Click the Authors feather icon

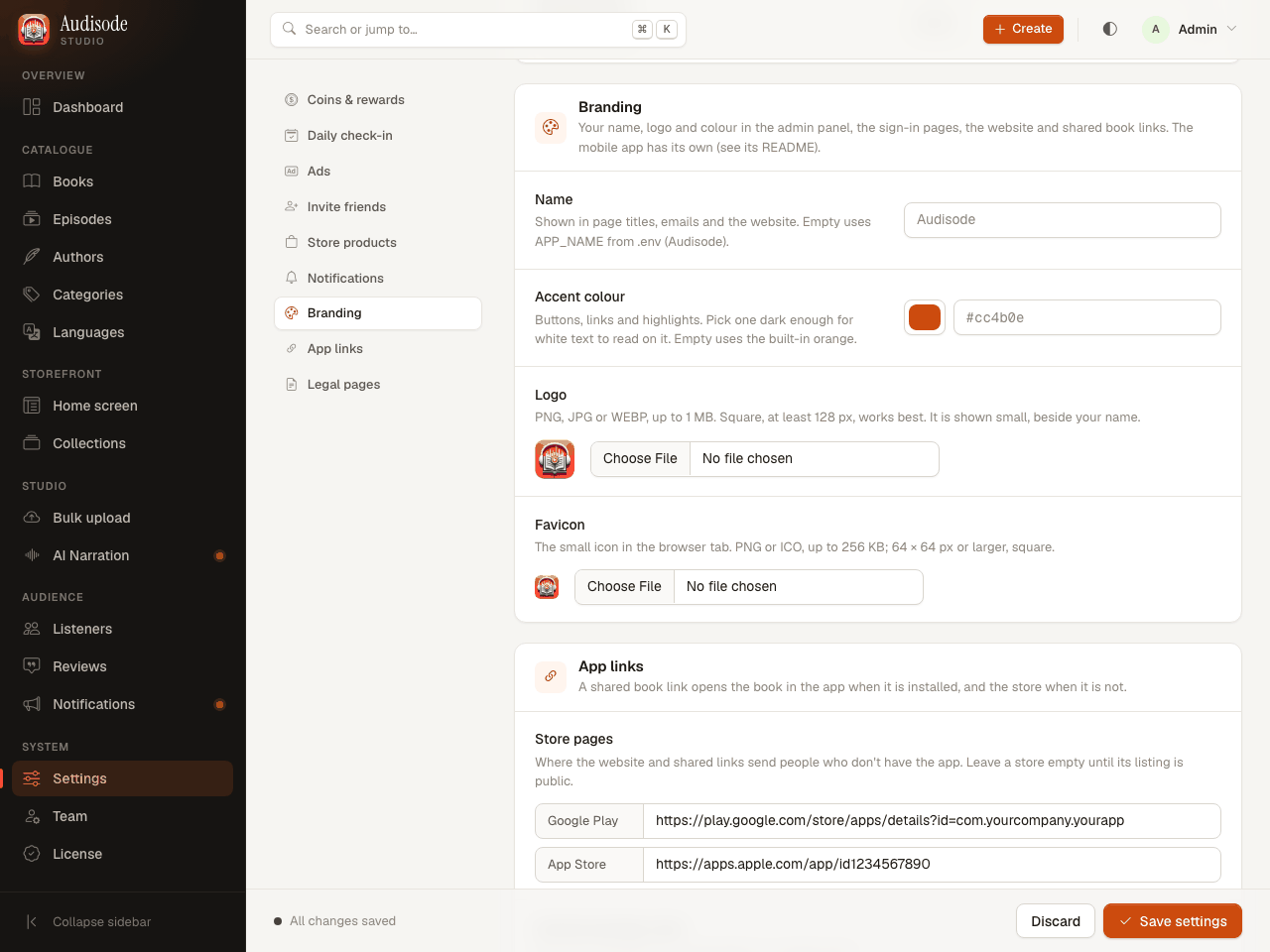click(x=32, y=257)
